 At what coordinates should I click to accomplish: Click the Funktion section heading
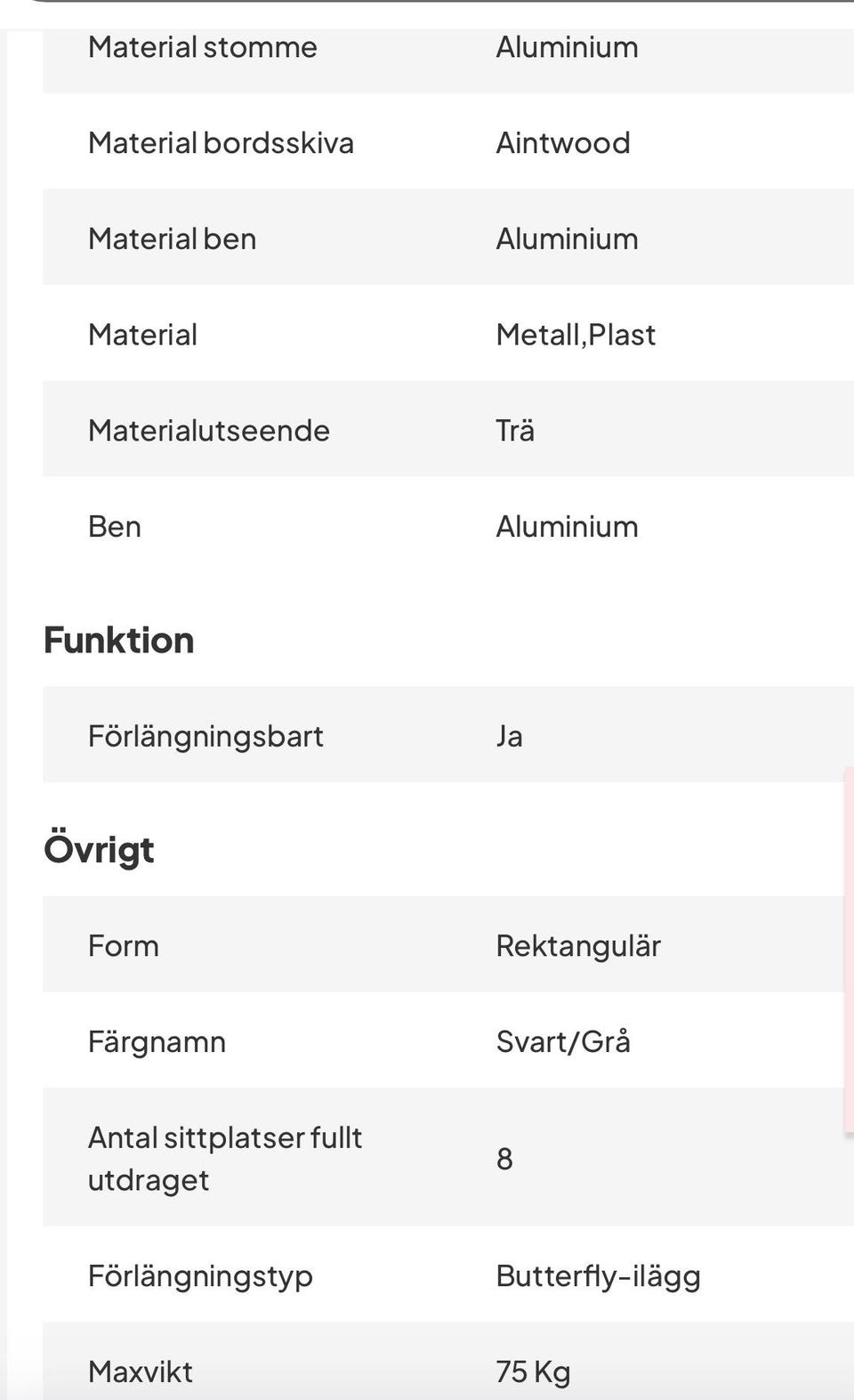click(118, 641)
